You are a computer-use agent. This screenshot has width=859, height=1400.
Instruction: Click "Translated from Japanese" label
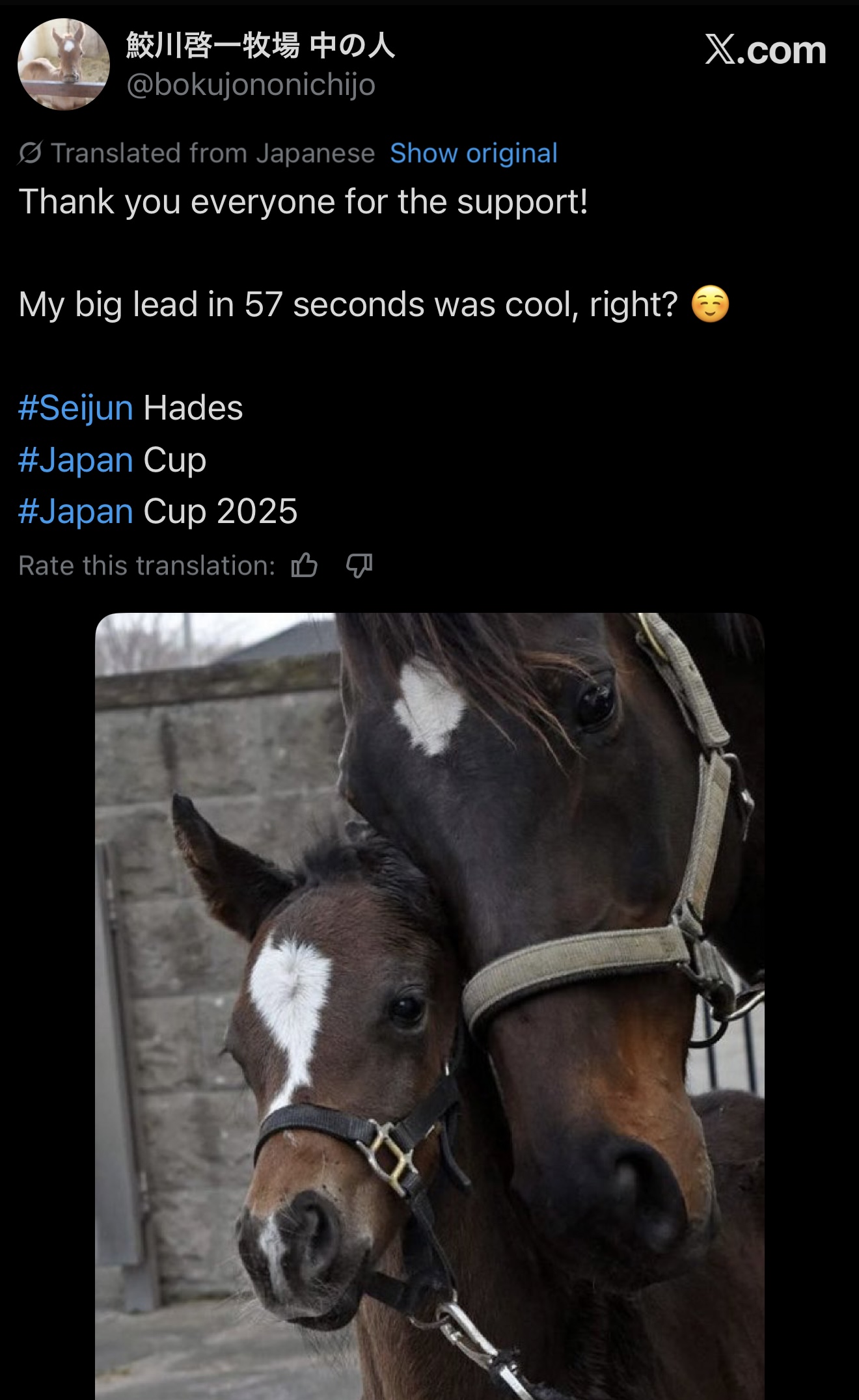(213, 154)
